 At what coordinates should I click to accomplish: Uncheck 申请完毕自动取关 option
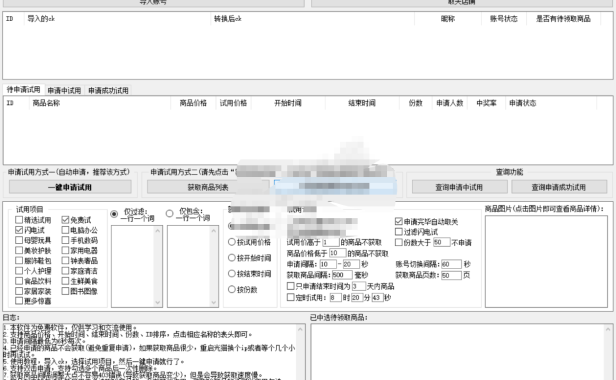399,222
